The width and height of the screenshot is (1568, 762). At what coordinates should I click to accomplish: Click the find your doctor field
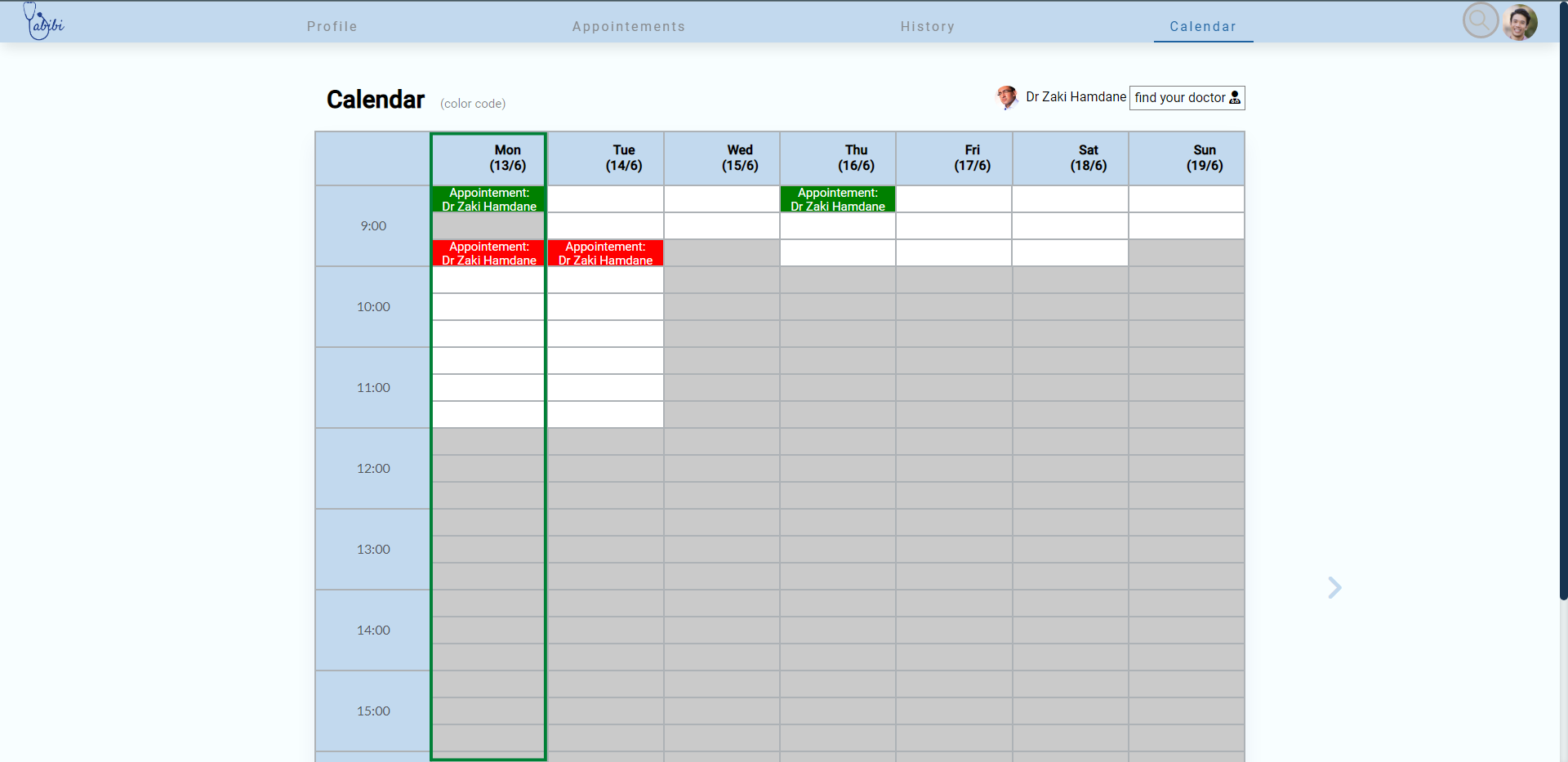1179,98
